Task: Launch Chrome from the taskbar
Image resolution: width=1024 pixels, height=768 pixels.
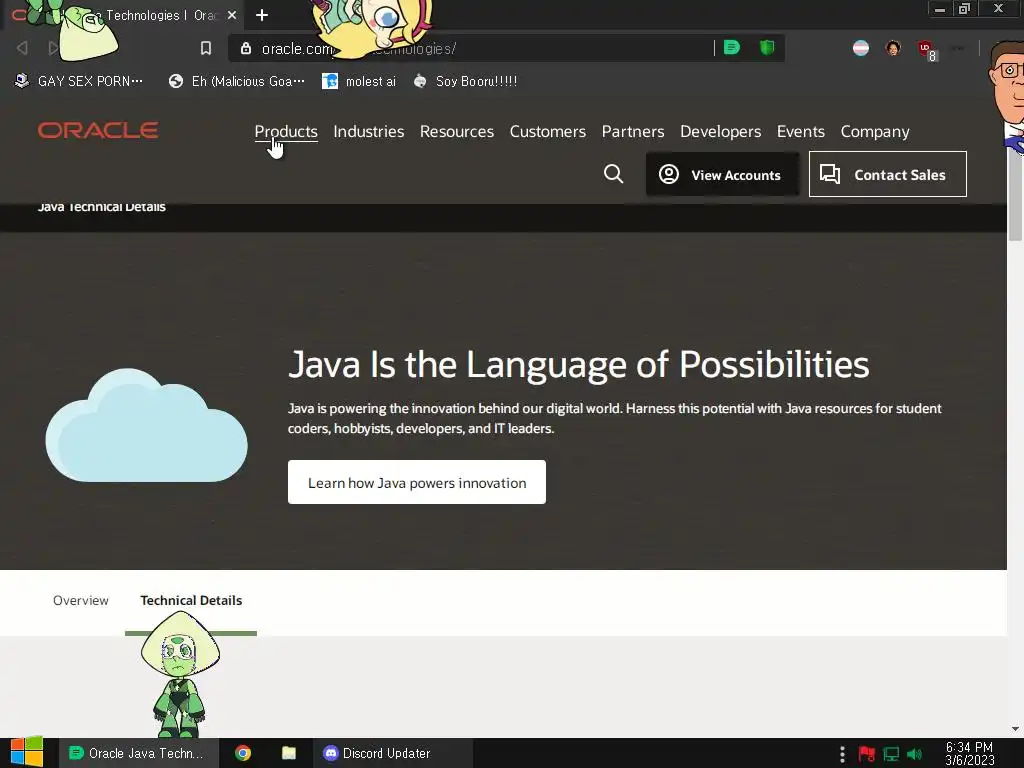Action: (243, 753)
